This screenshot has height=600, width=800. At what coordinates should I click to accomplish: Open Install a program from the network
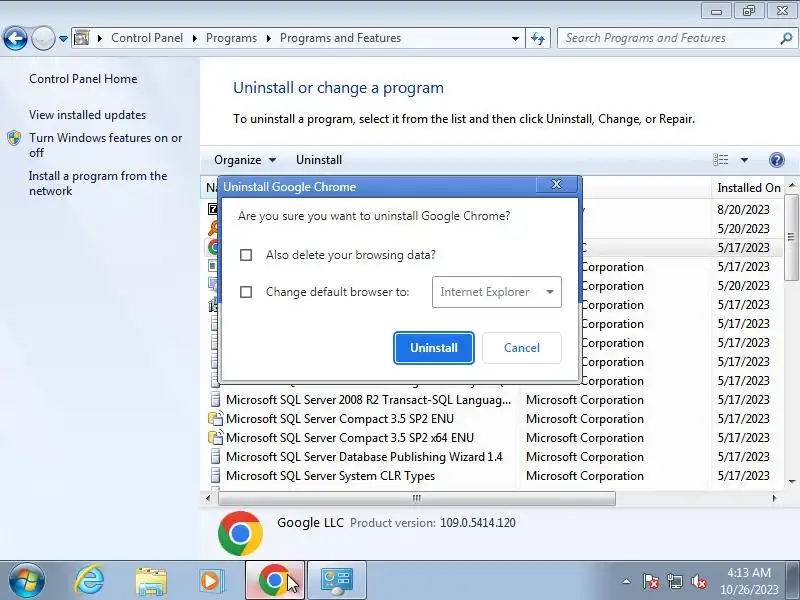coord(98,183)
